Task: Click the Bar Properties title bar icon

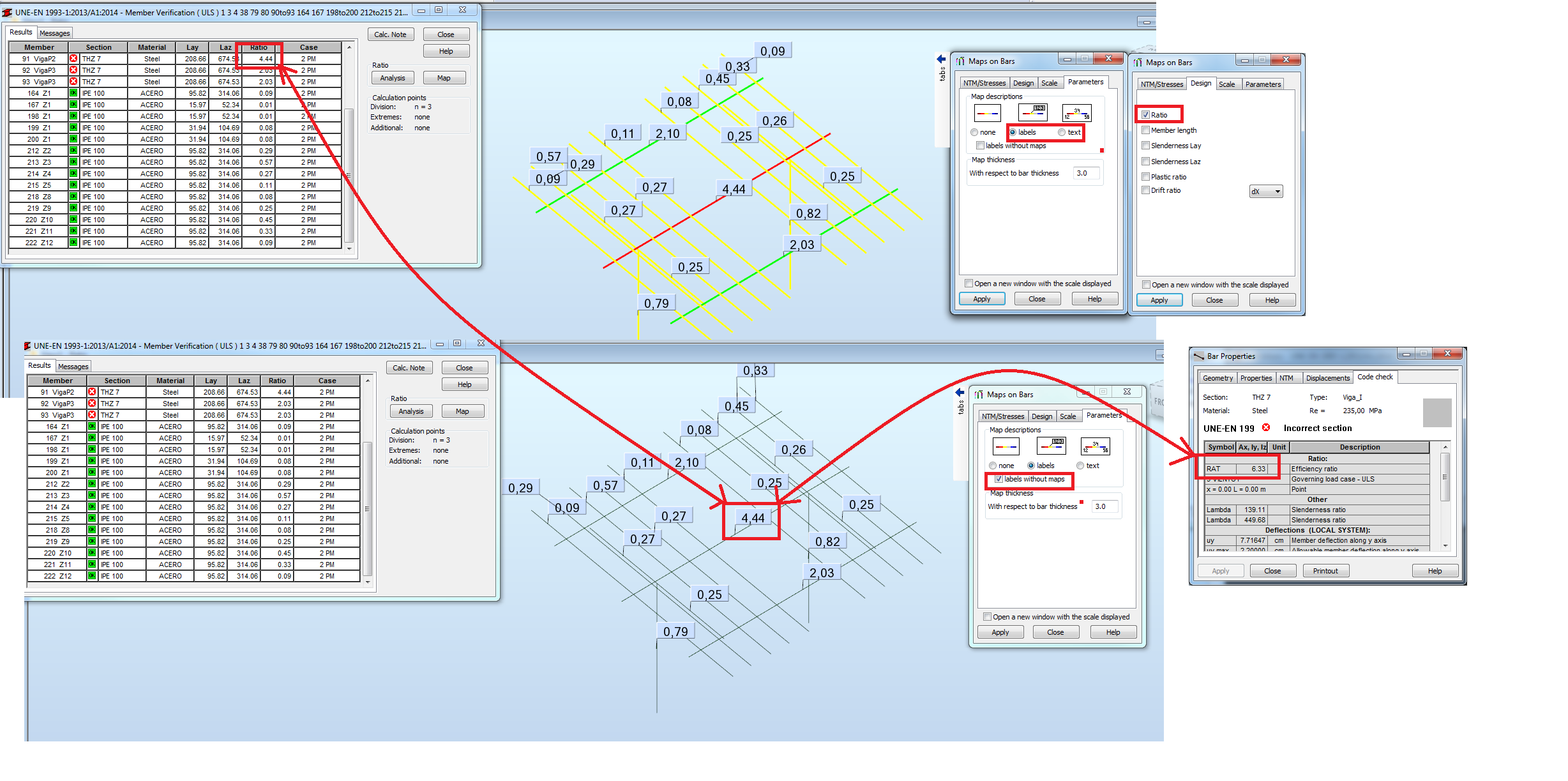Action: [1199, 356]
